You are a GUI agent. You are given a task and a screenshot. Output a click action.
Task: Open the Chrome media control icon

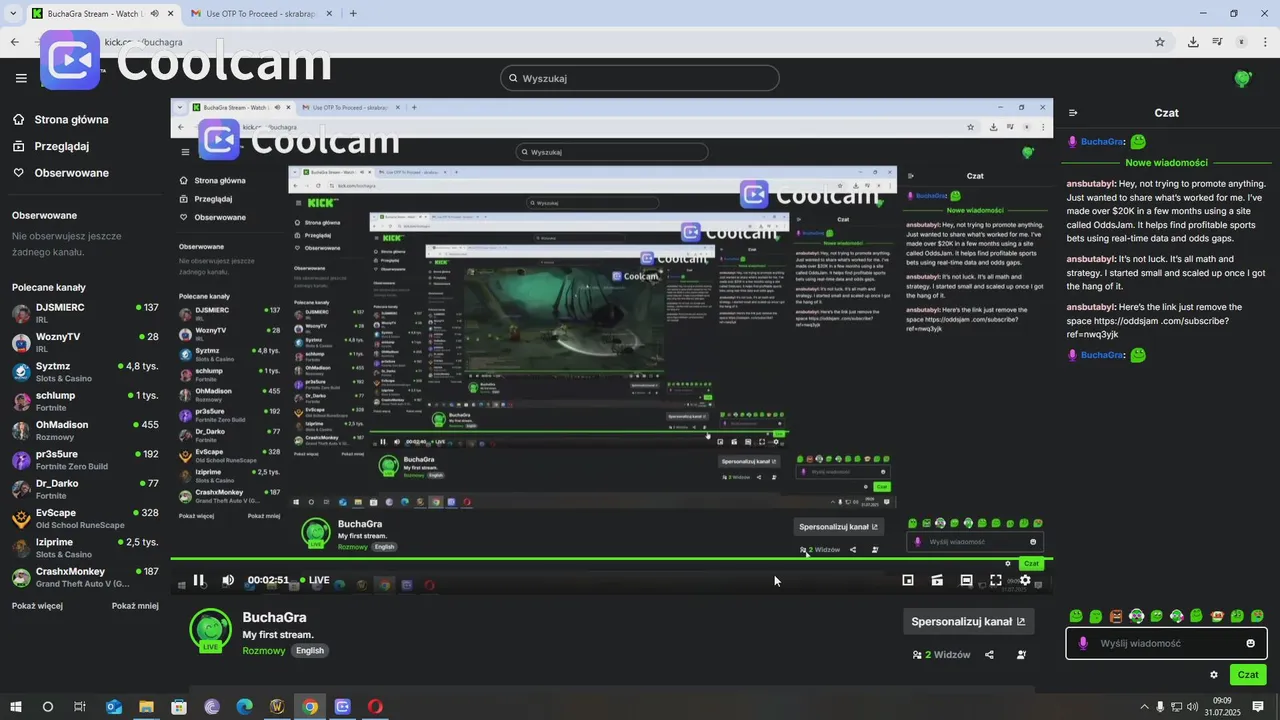[1217, 42]
